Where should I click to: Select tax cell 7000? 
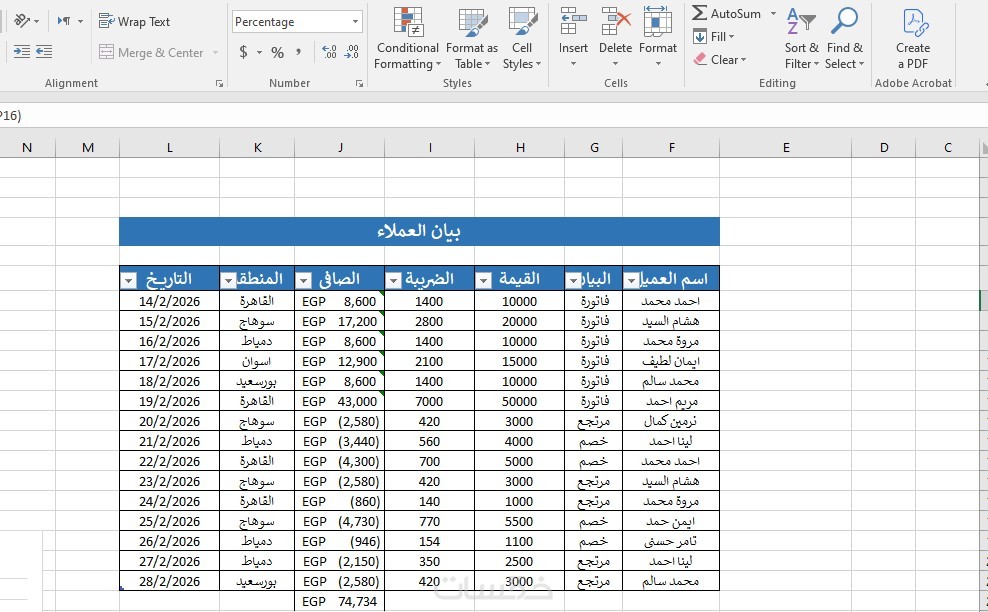pyautogui.click(x=430, y=401)
